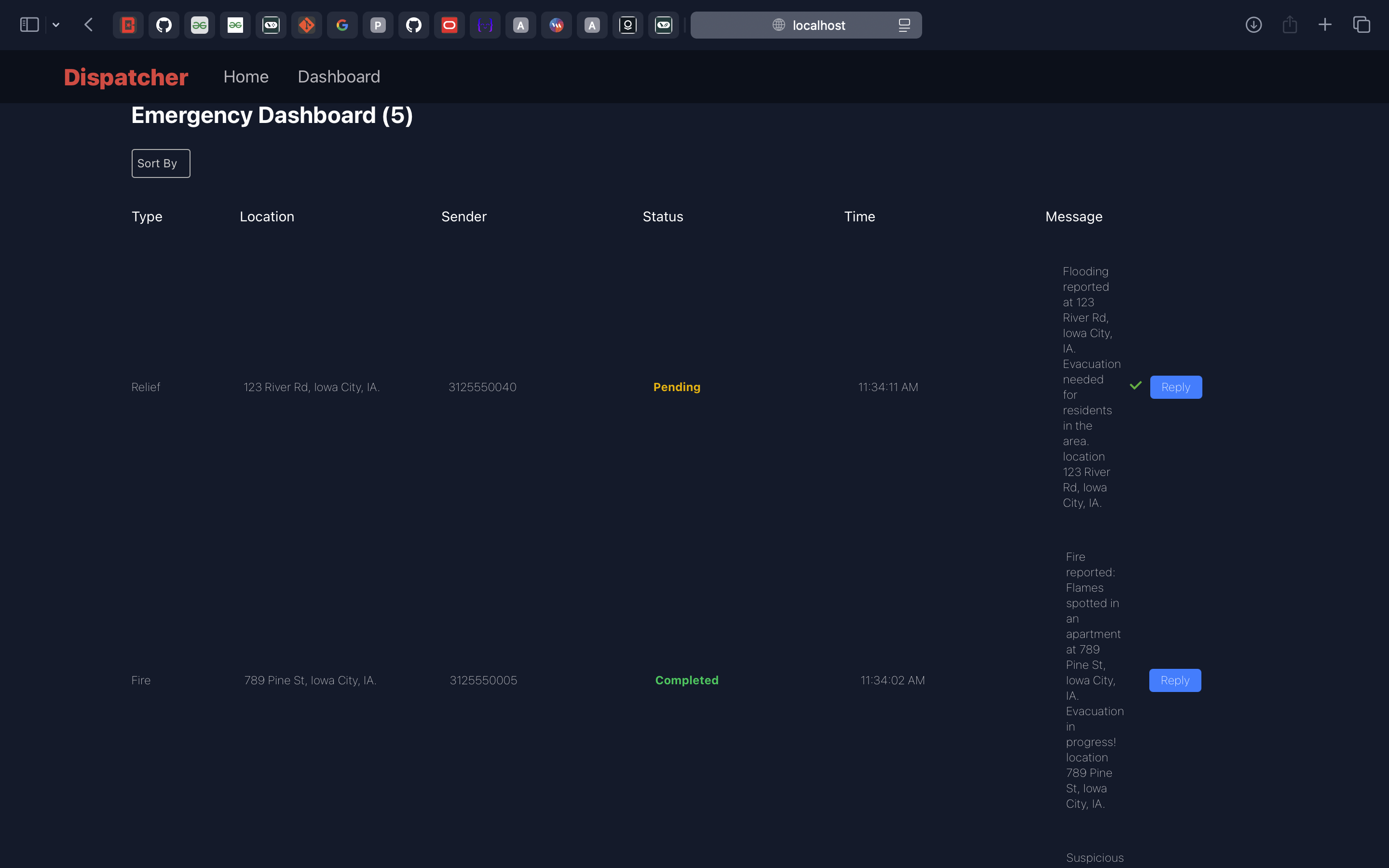Go back with the back arrow
This screenshot has width=1389, height=868.
(88, 25)
